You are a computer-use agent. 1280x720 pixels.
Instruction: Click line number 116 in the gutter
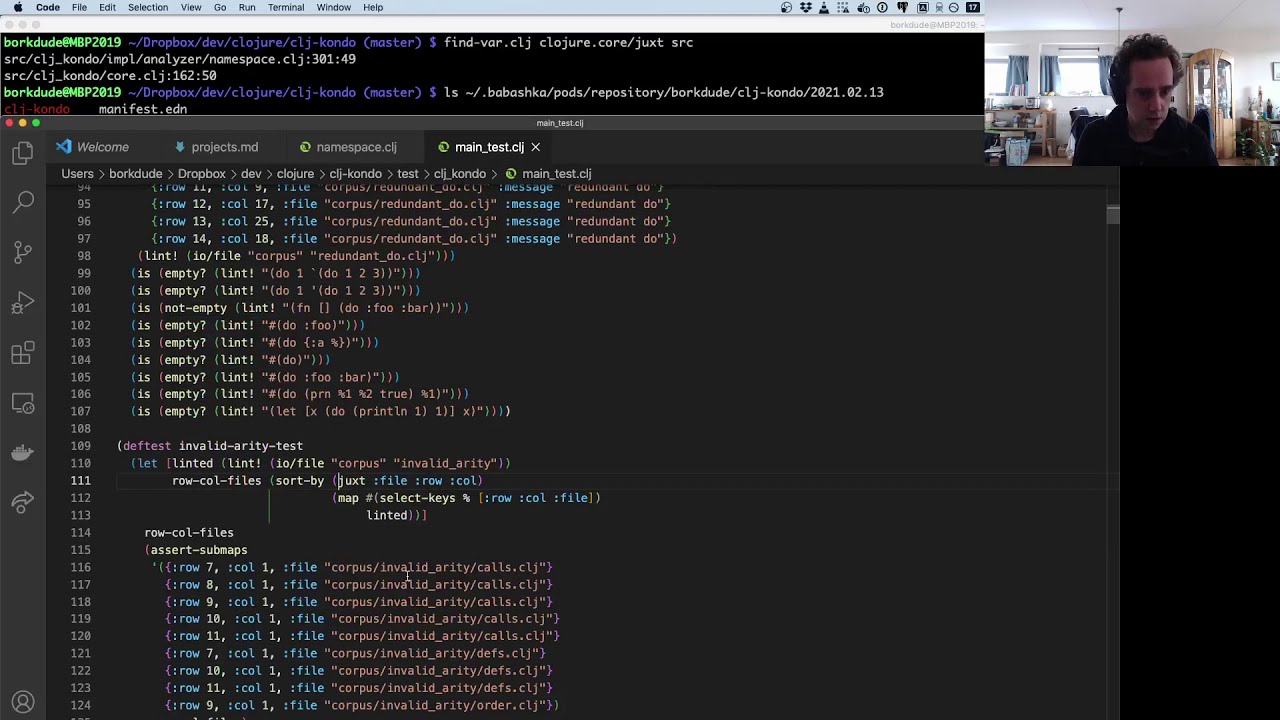pos(80,568)
